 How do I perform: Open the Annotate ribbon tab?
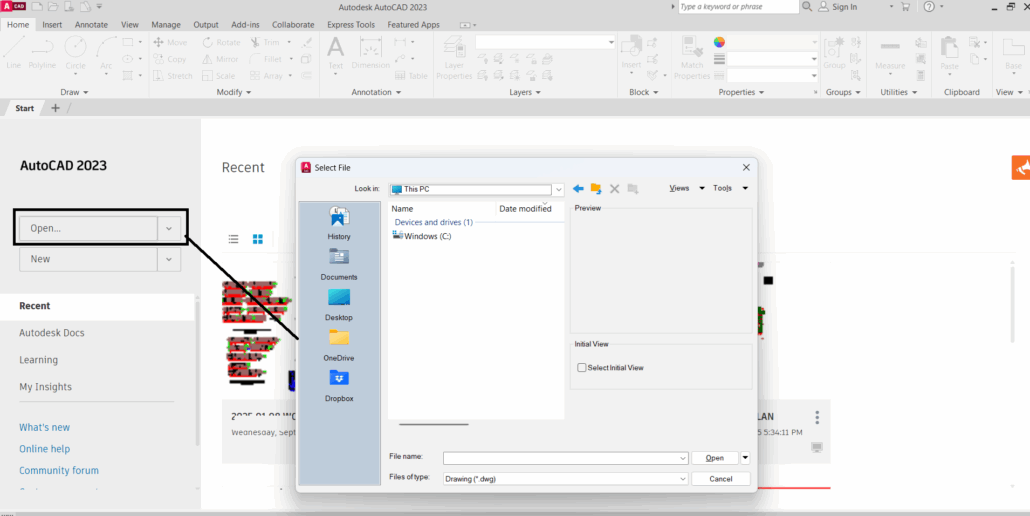pyautogui.click(x=91, y=24)
